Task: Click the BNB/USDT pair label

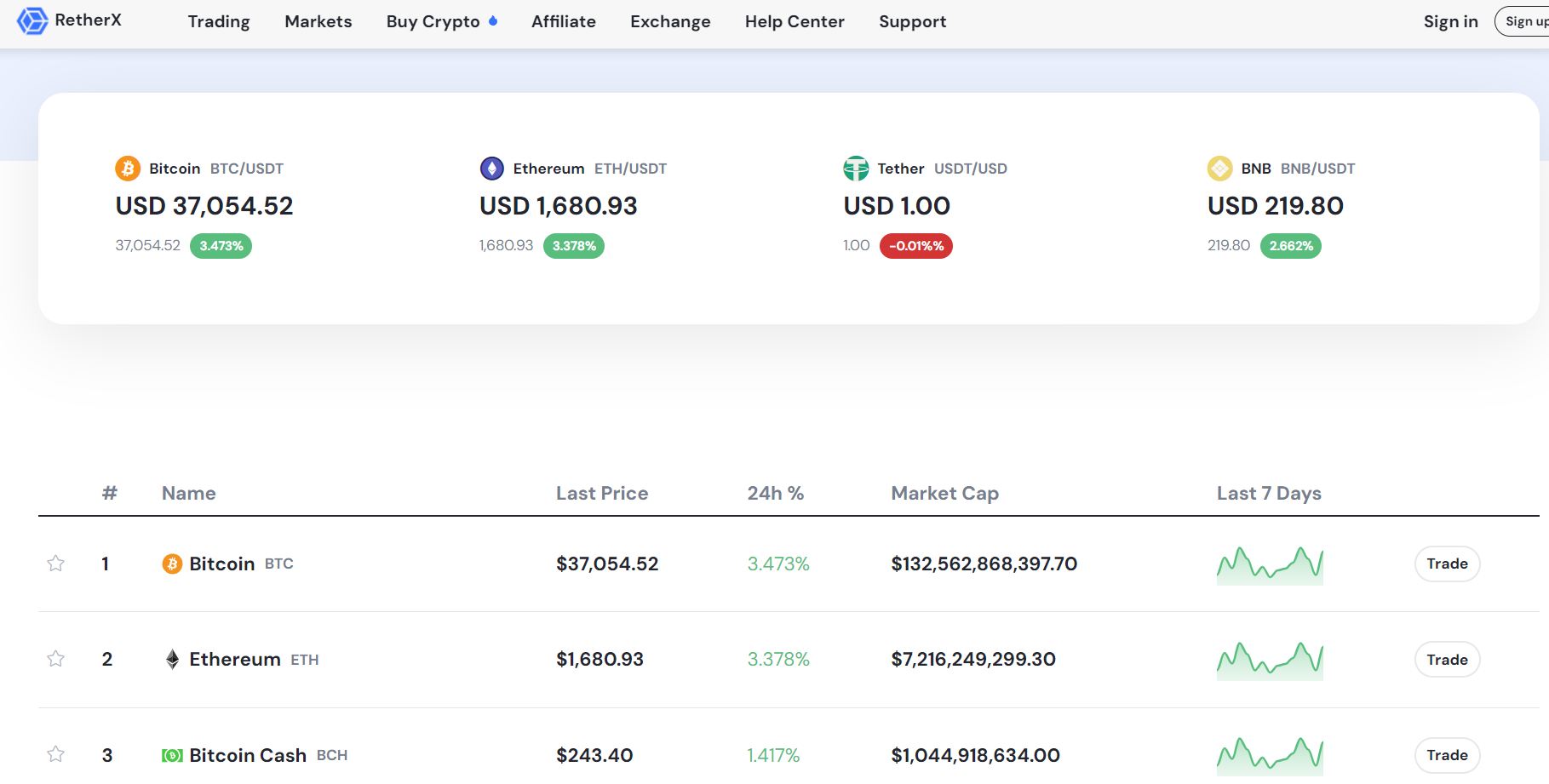Action: (x=1318, y=169)
